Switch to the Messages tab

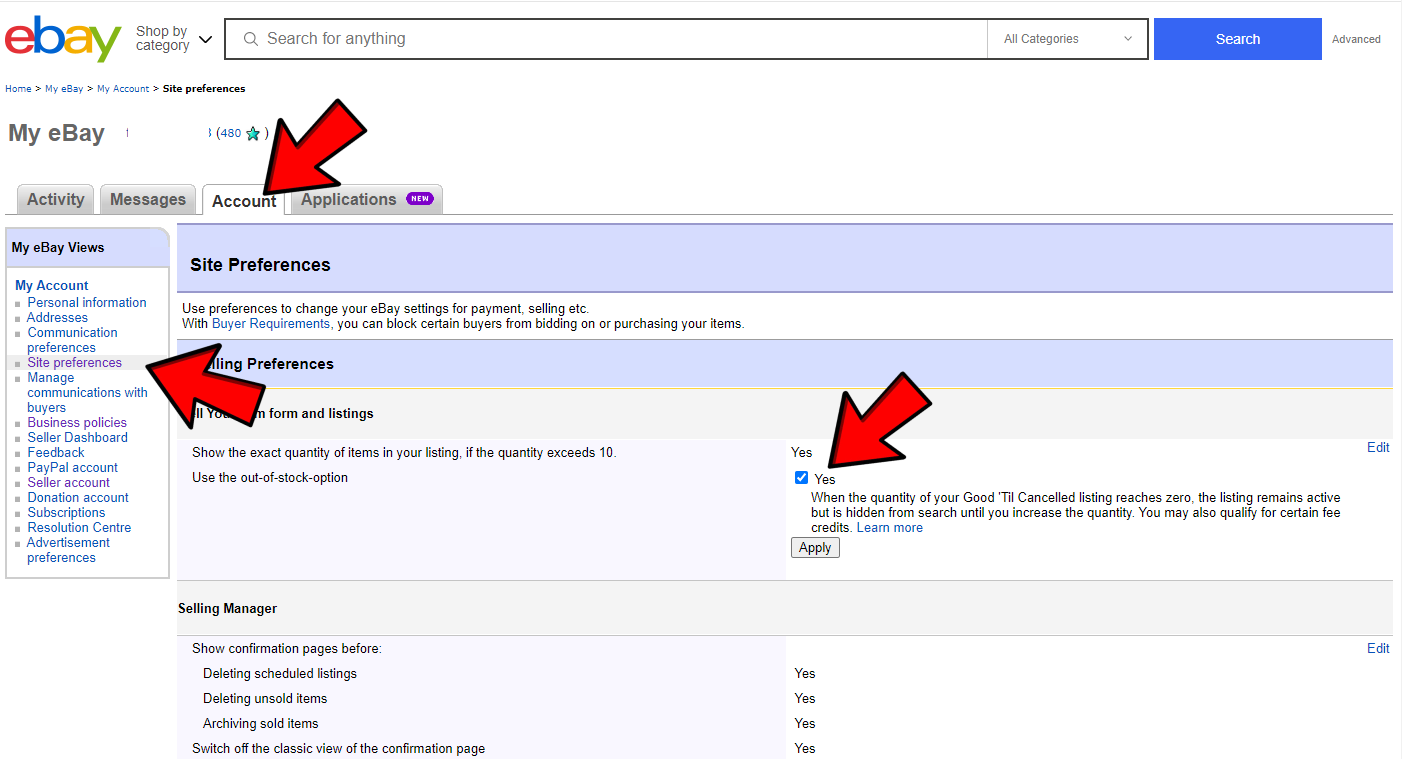point(148,199)
